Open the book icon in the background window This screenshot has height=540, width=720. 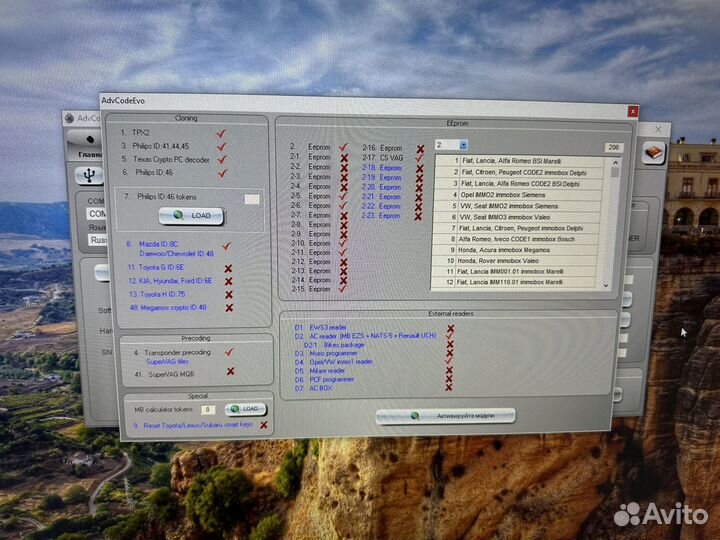[653, 152]
